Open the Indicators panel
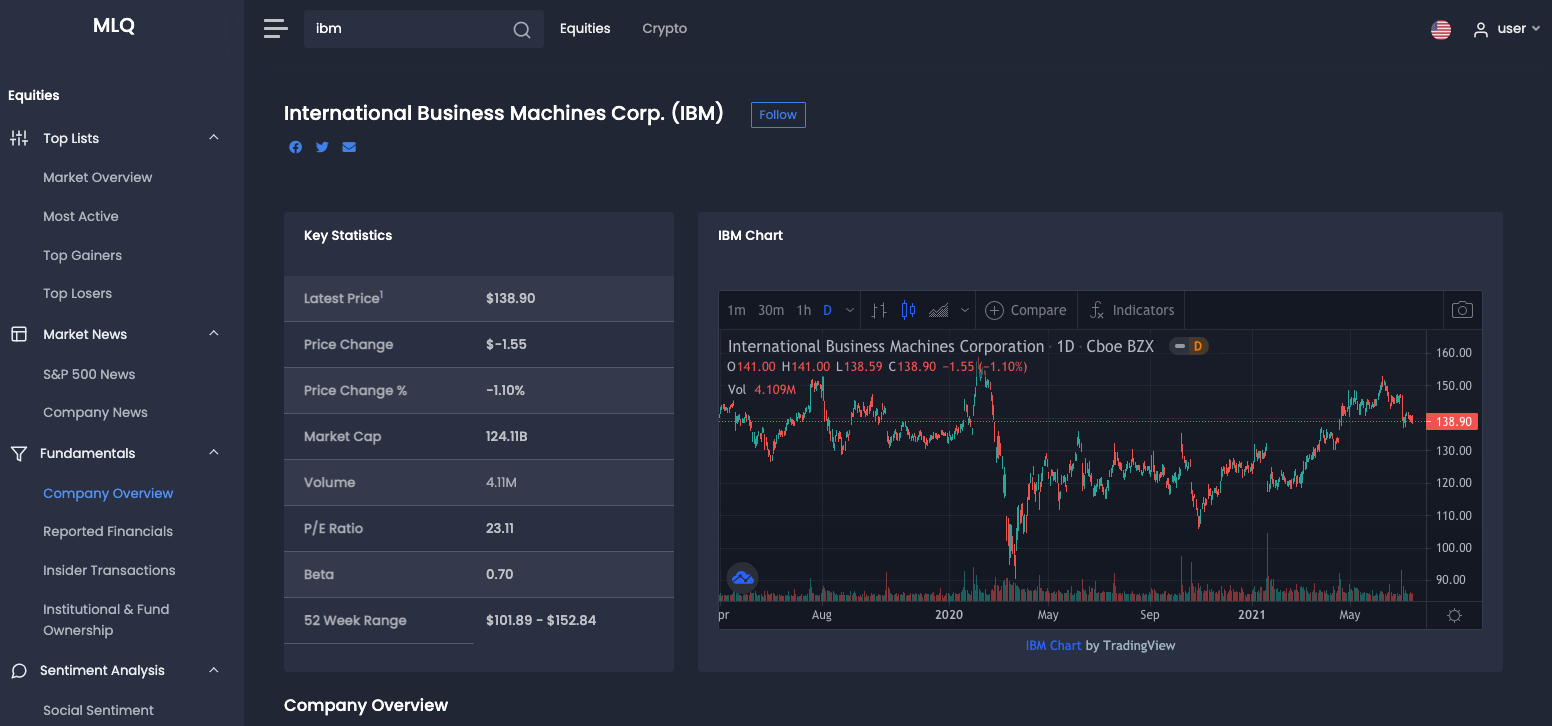The width and height of the screenshot is (1552, 726). click(x=1131, y=310)
